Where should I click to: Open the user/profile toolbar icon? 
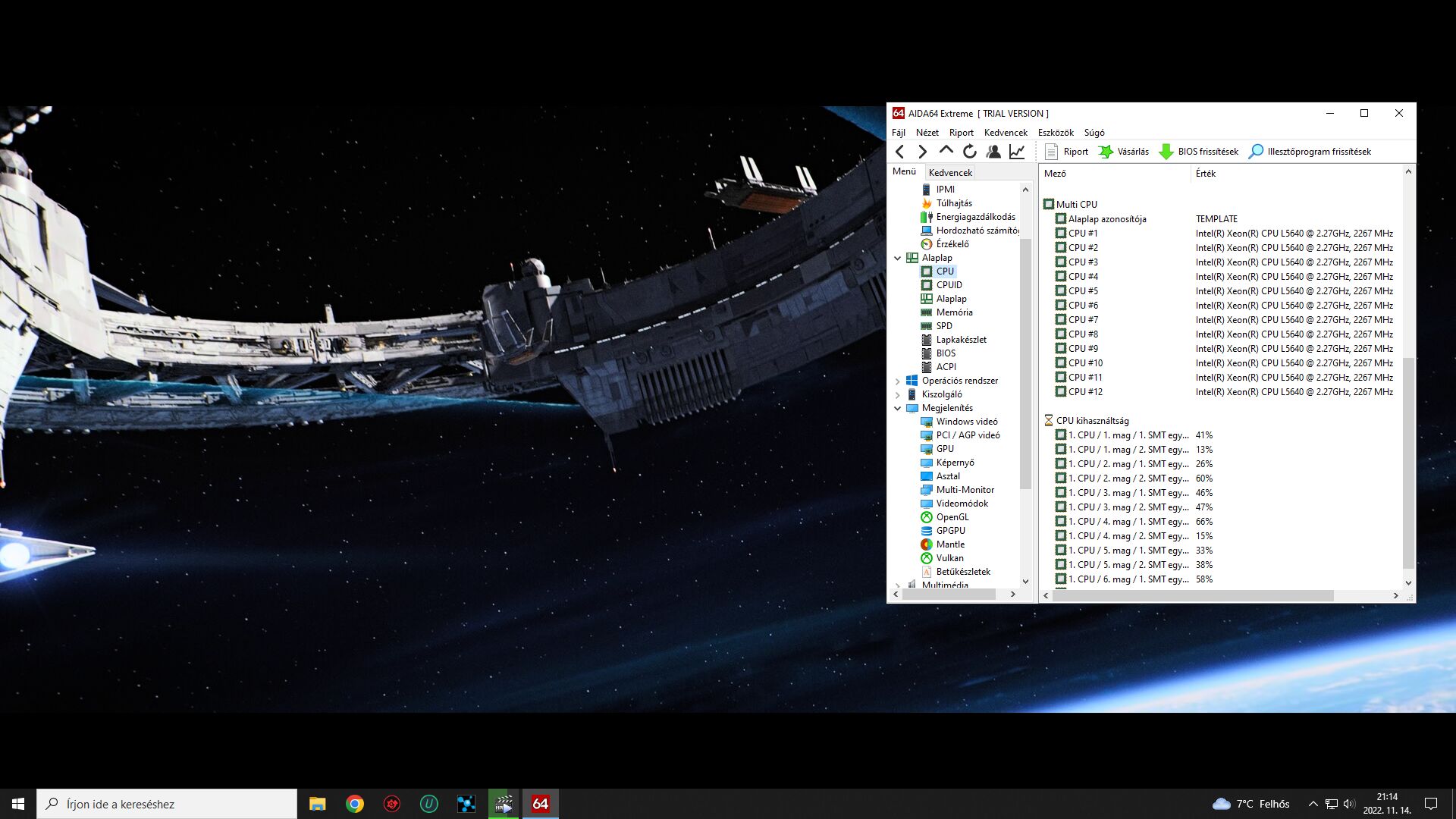993,152
